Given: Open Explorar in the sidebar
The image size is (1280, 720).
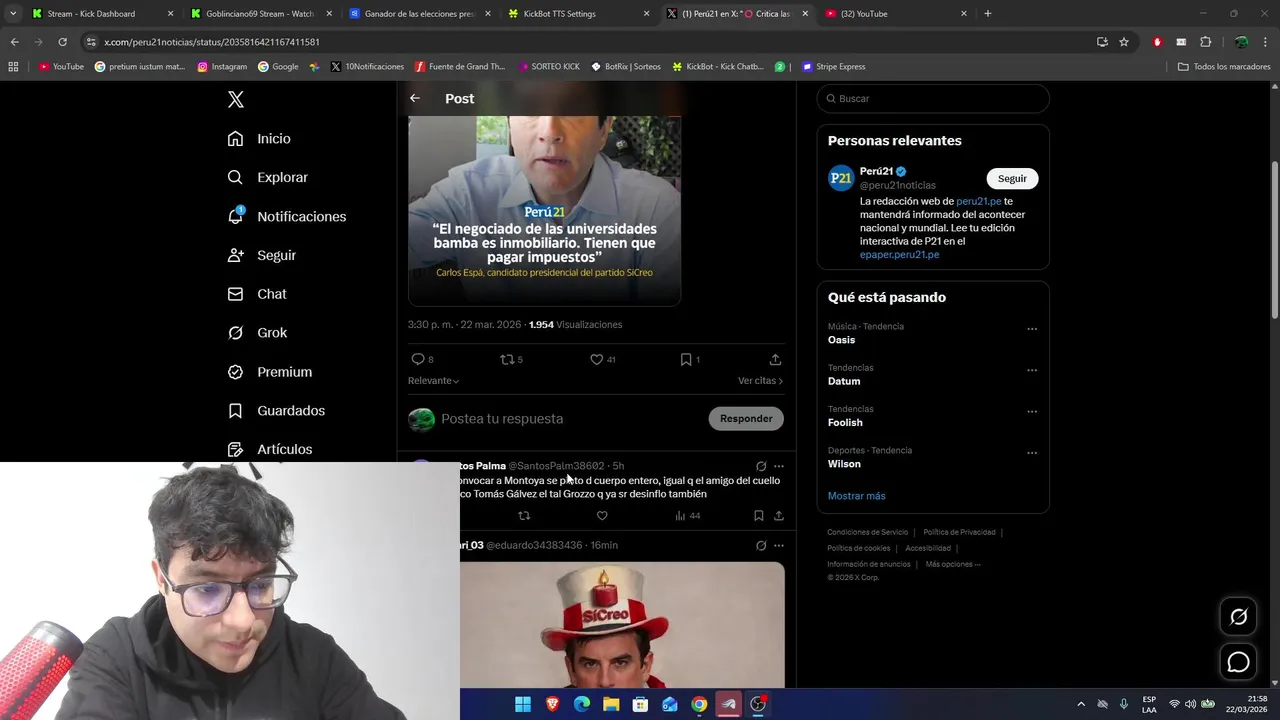Looking at the screenshot, I should (267, 177).
